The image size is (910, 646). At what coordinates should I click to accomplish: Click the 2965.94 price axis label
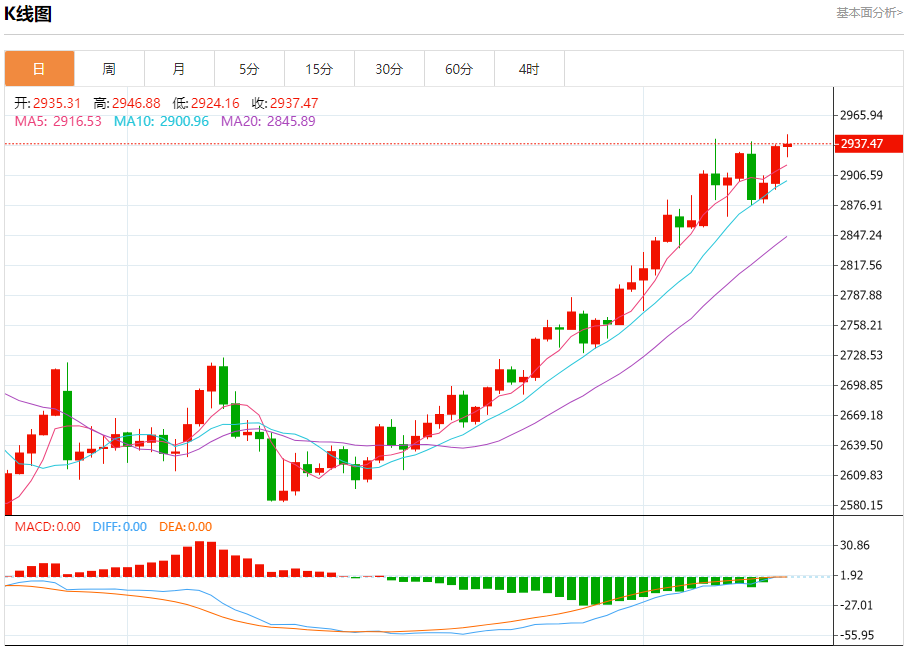pyautogui.click(x=861, y=115)
